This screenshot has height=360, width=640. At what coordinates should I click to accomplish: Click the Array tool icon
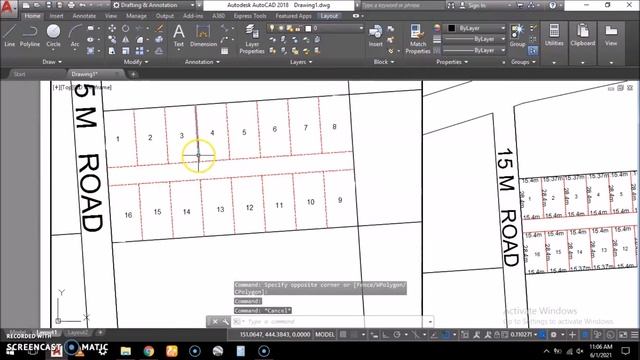pos(140,51)
